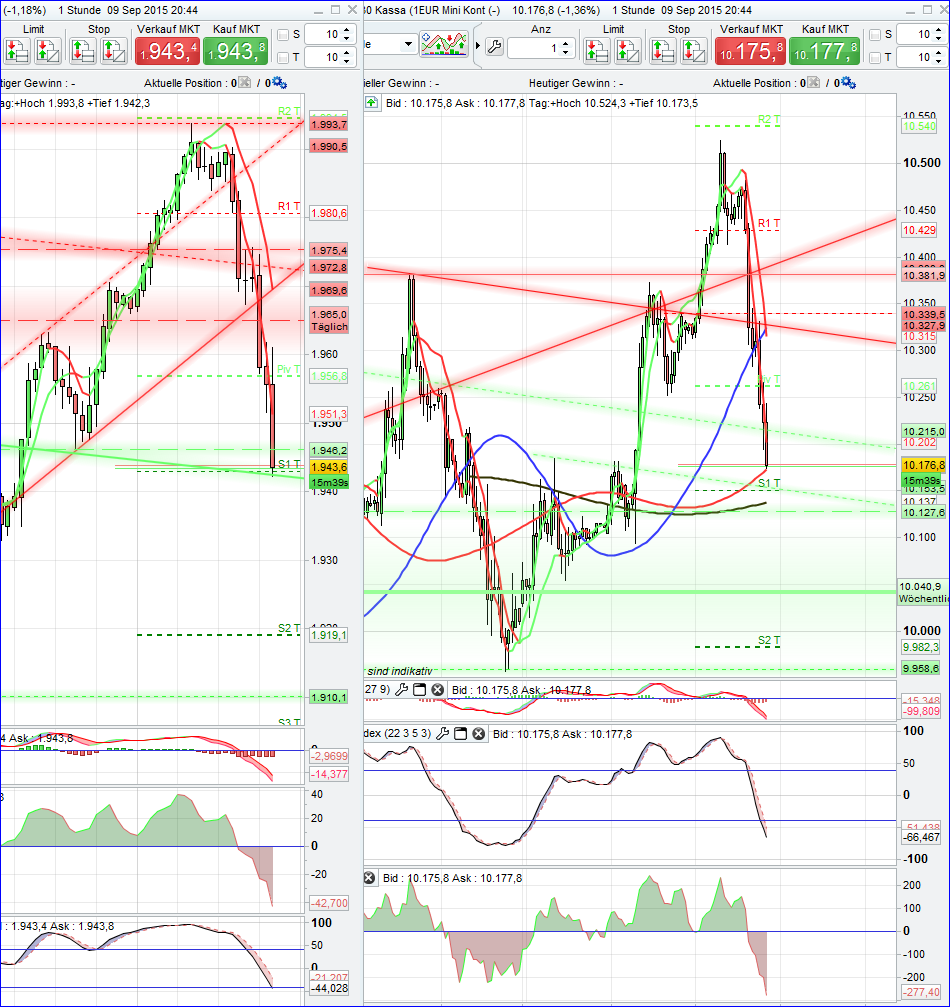Click current price label 10.176,8 on right axis
This screenshot has height=1007, width=950.
924,465
